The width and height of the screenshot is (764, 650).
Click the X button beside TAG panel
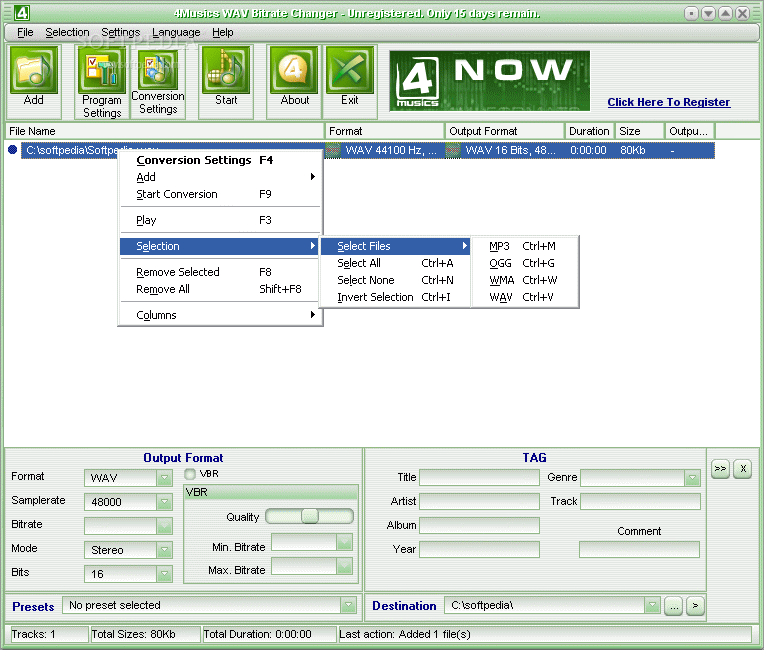(743, 469)
